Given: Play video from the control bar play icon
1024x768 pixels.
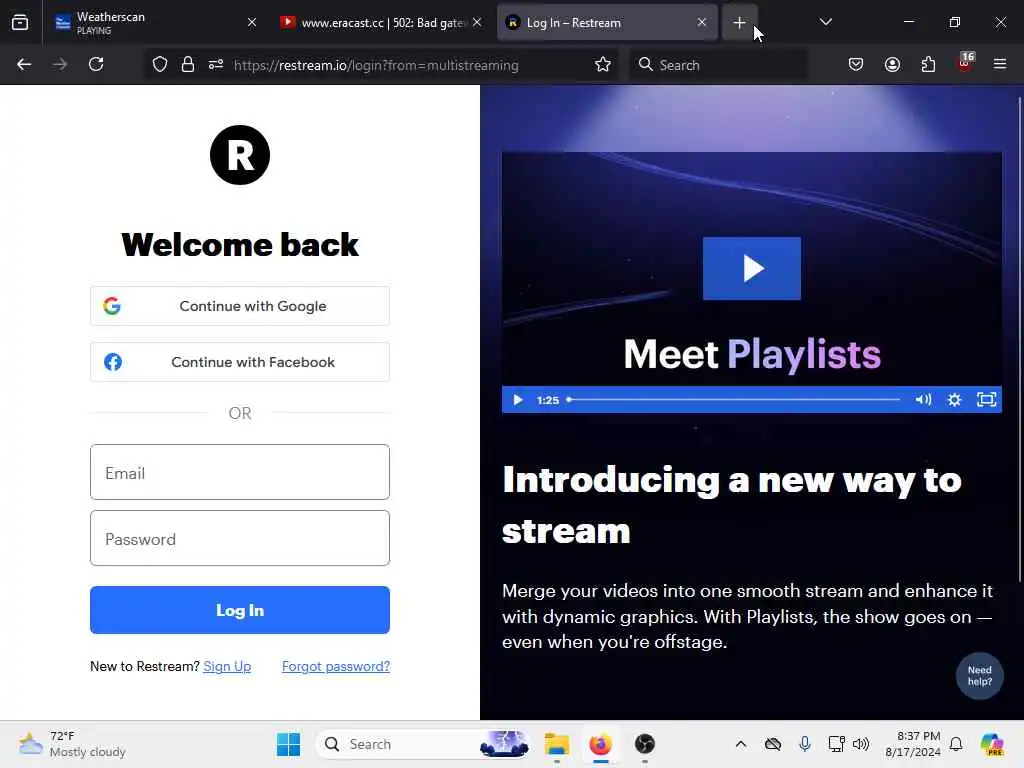Looking at the screenshot, I should click(x=518, y=400).
